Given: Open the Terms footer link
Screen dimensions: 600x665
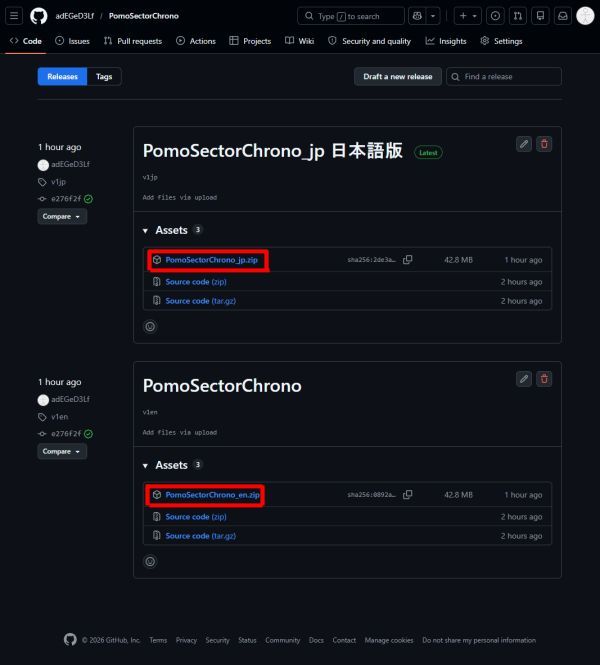Looking at the screenshot, I should (x=158, y=640).
